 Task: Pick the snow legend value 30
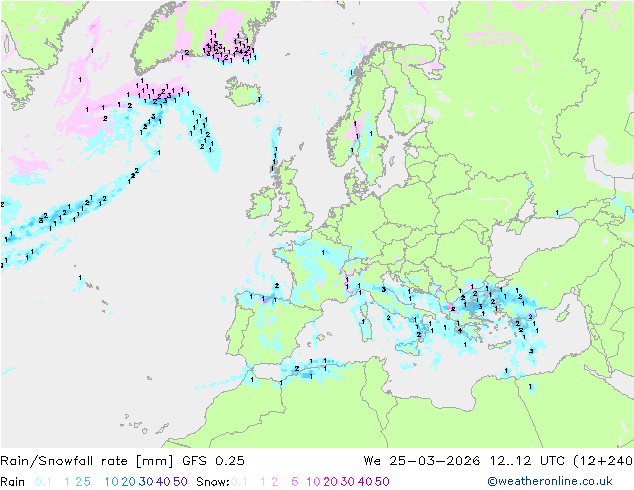point(348,482)
